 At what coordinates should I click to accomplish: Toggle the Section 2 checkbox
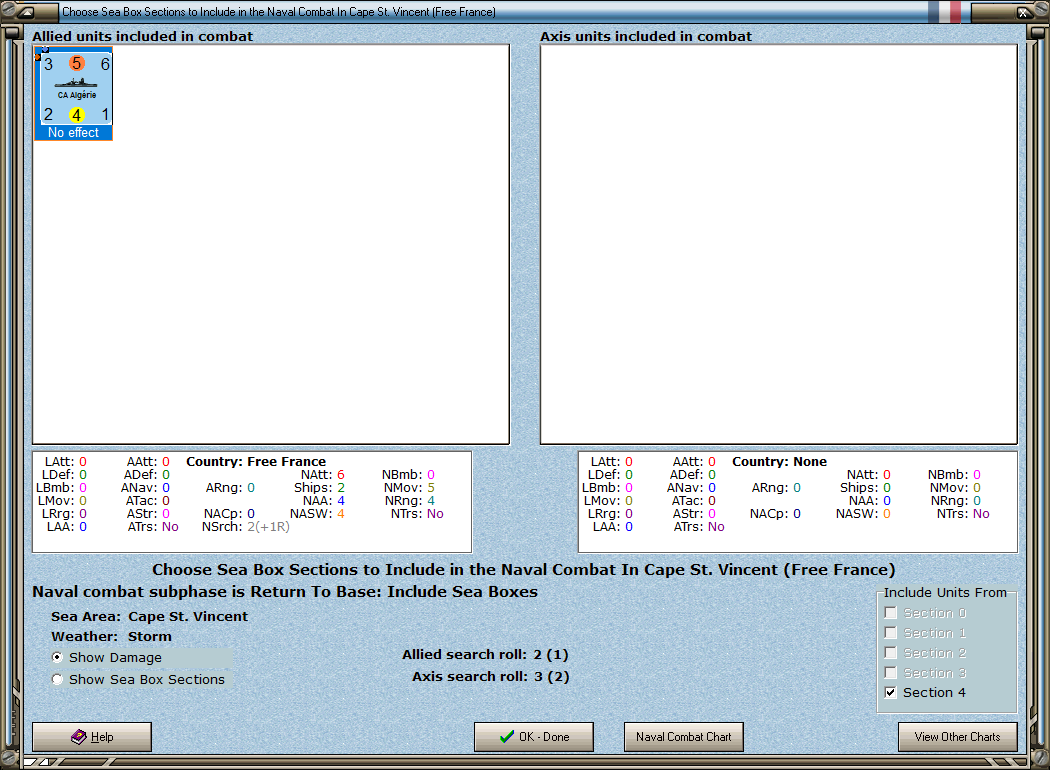pos(891,653)
